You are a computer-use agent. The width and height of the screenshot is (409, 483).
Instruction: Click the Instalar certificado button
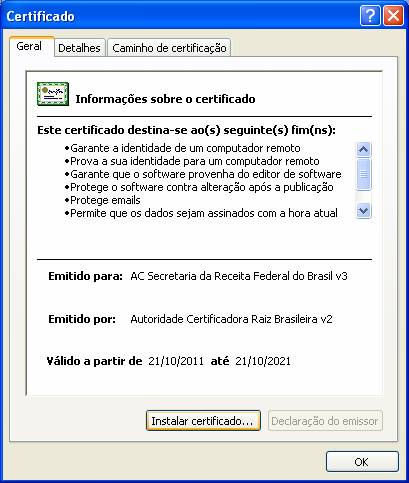203,421
